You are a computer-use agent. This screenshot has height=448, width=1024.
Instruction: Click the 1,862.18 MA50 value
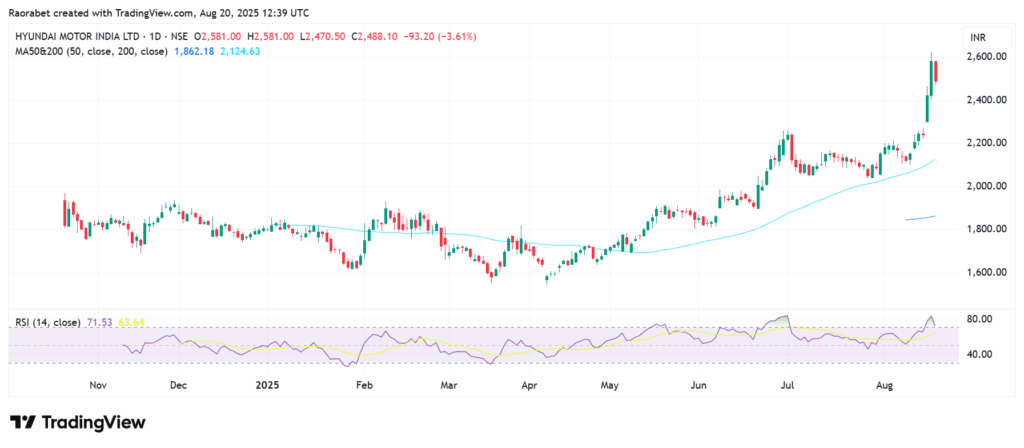pyautogui.click(x=194, y=50)
